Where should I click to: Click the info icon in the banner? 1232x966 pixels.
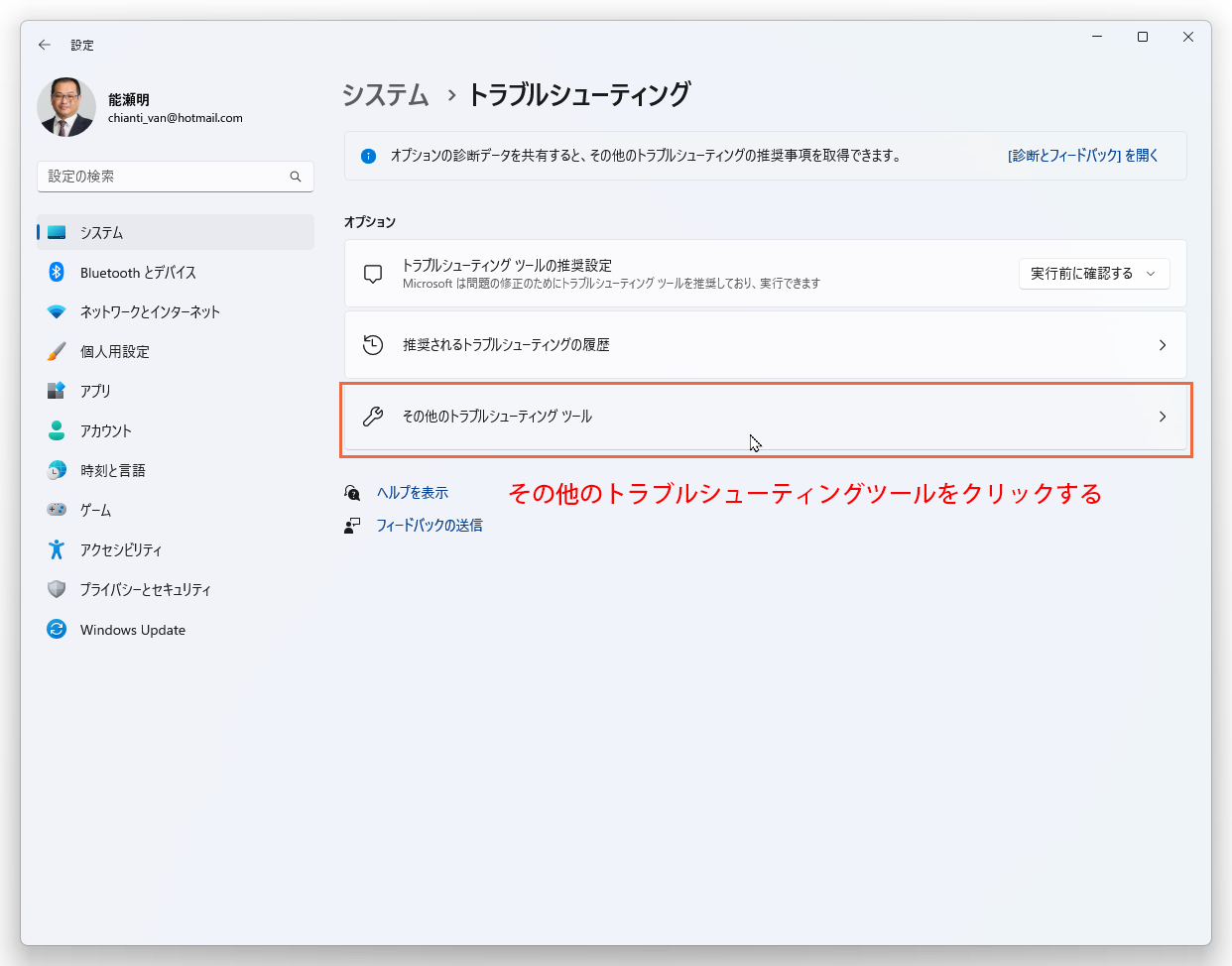[x=369, y=156]
